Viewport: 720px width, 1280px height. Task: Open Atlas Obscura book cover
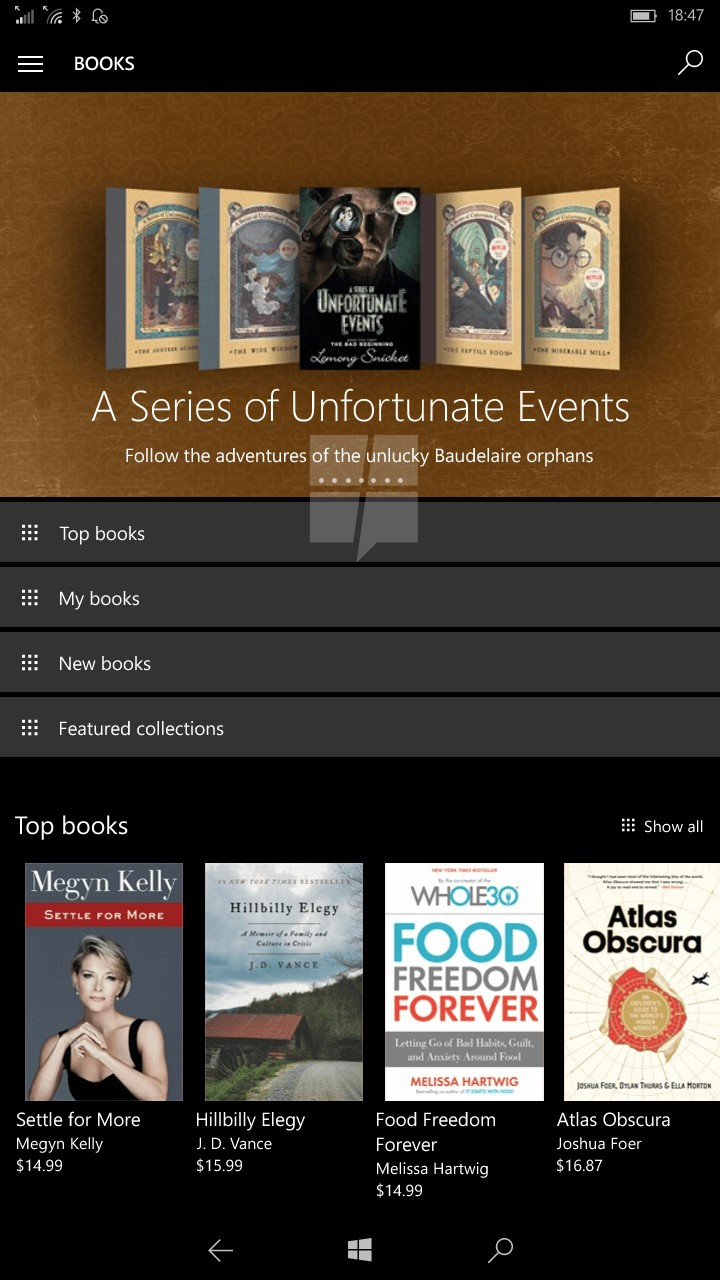click(x=642, y=982)
